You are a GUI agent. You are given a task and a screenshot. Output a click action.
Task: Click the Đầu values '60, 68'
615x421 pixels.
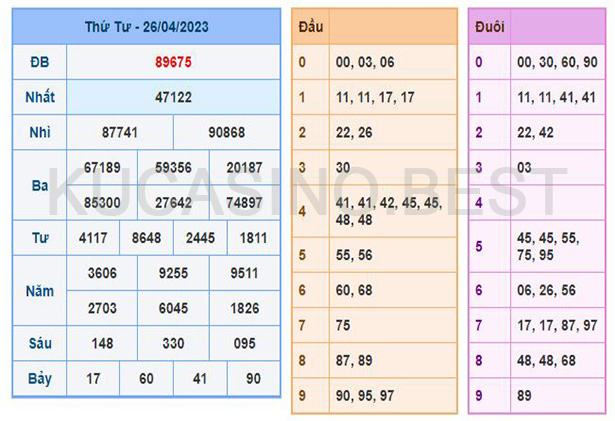click(354, 290)
